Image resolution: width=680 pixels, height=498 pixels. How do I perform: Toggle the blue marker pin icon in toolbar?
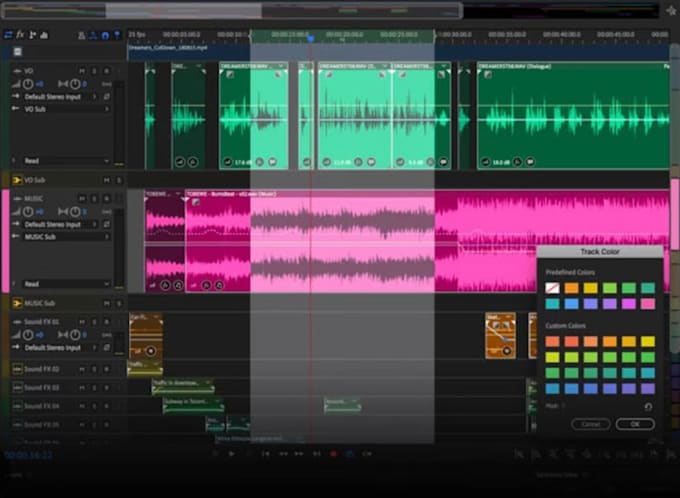tap(117, 36)
